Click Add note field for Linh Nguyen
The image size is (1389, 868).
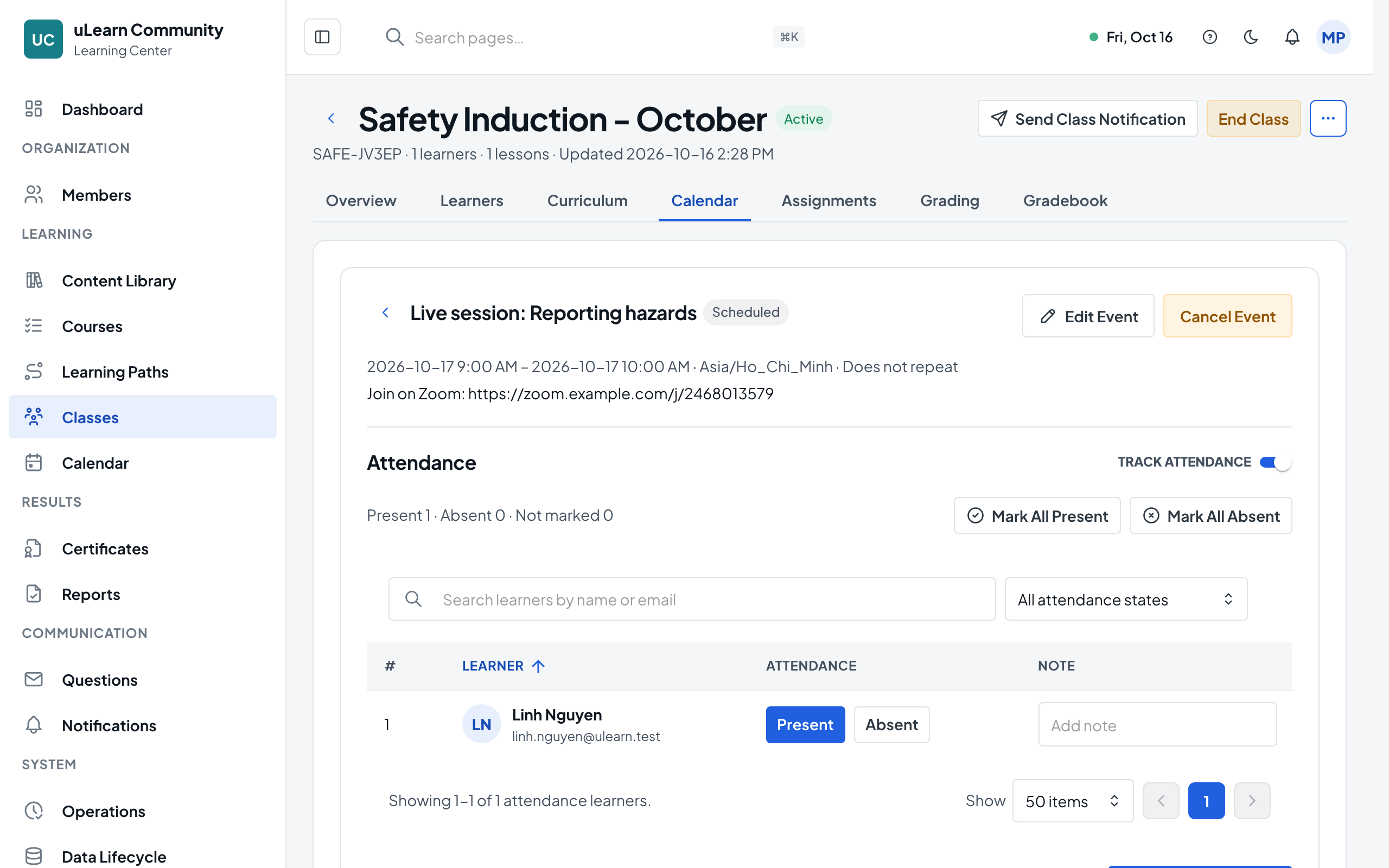point(1157,725)
